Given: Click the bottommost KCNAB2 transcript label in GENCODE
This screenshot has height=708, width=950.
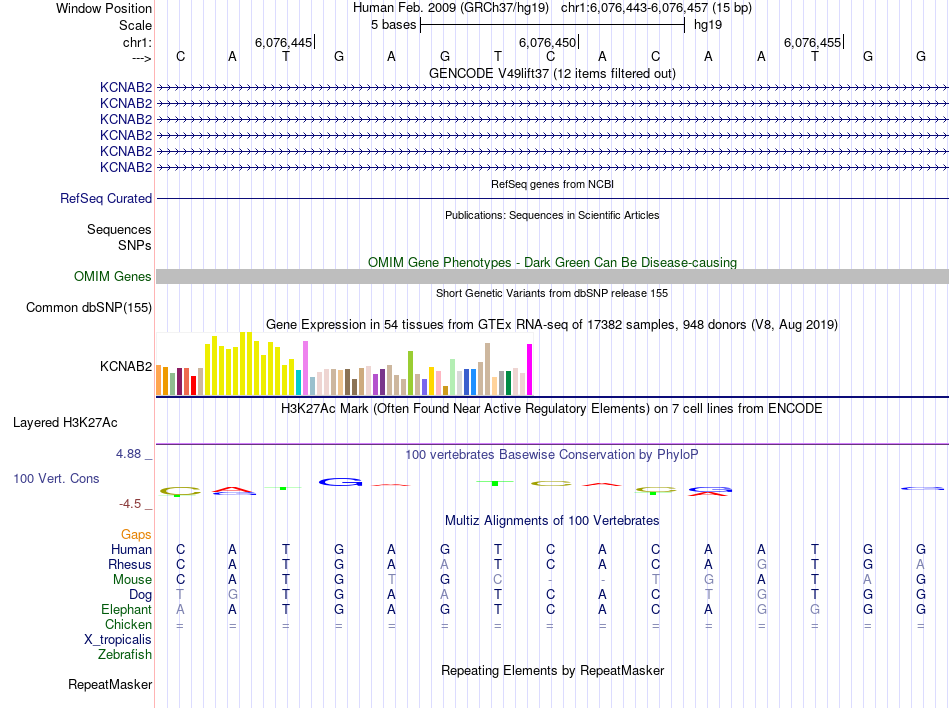Looking at the screenshot, I should pyautogui.click(x=126, y=167).
